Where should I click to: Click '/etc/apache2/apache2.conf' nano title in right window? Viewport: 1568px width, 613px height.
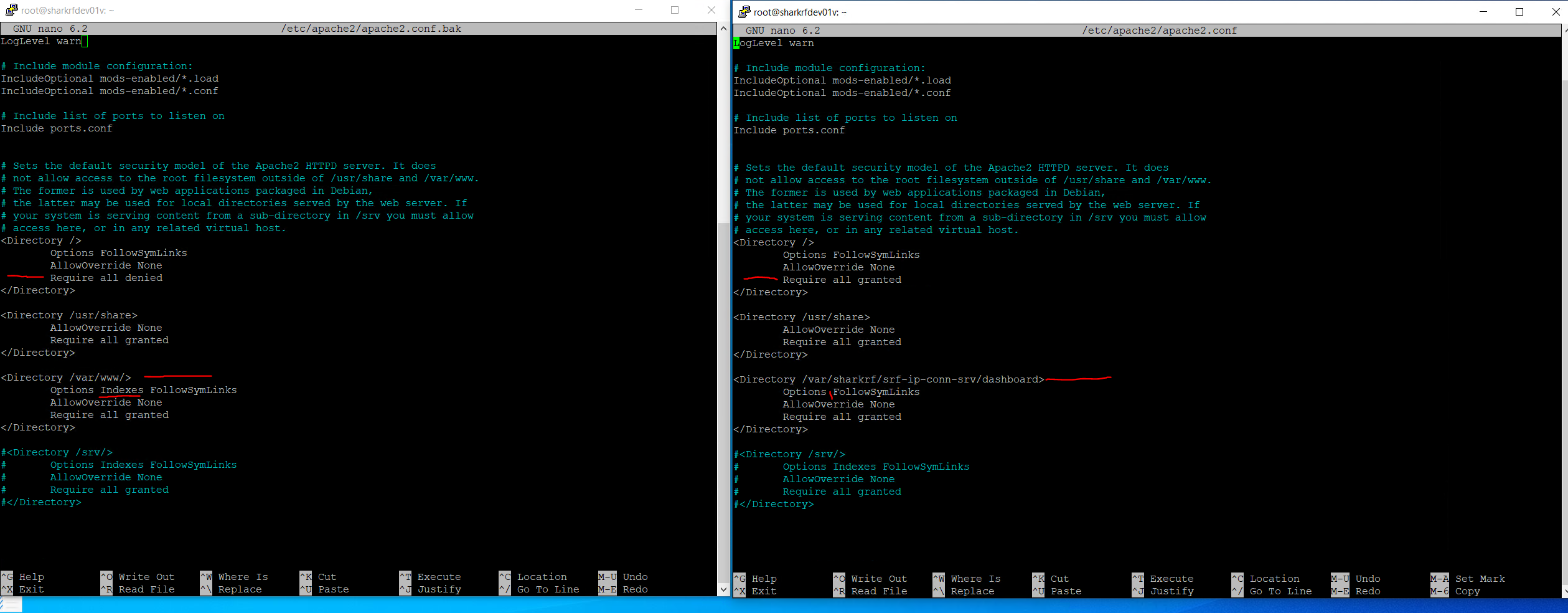(1160, 31)
